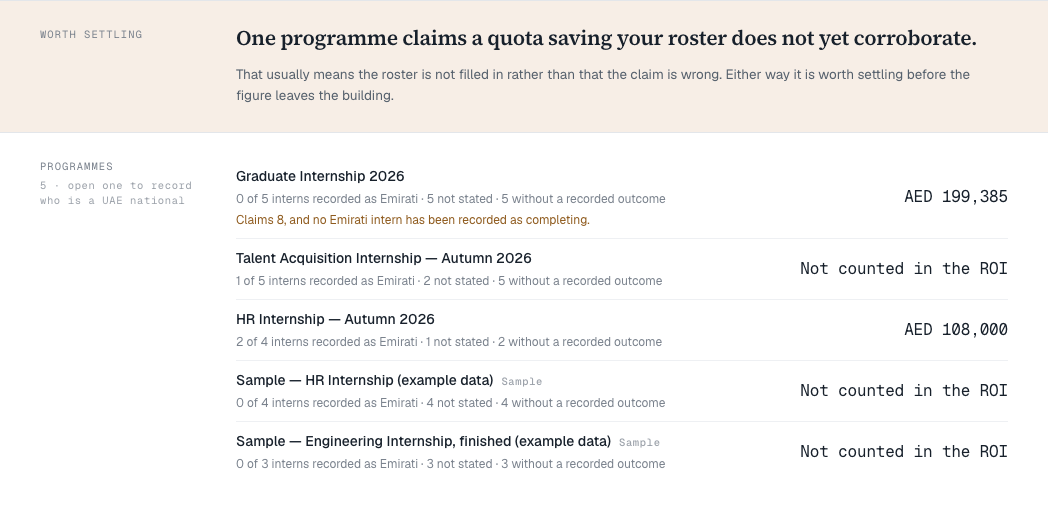Click the Sample badge beside HR Internship example
1048x508 pixels.
tap(521, 382)
